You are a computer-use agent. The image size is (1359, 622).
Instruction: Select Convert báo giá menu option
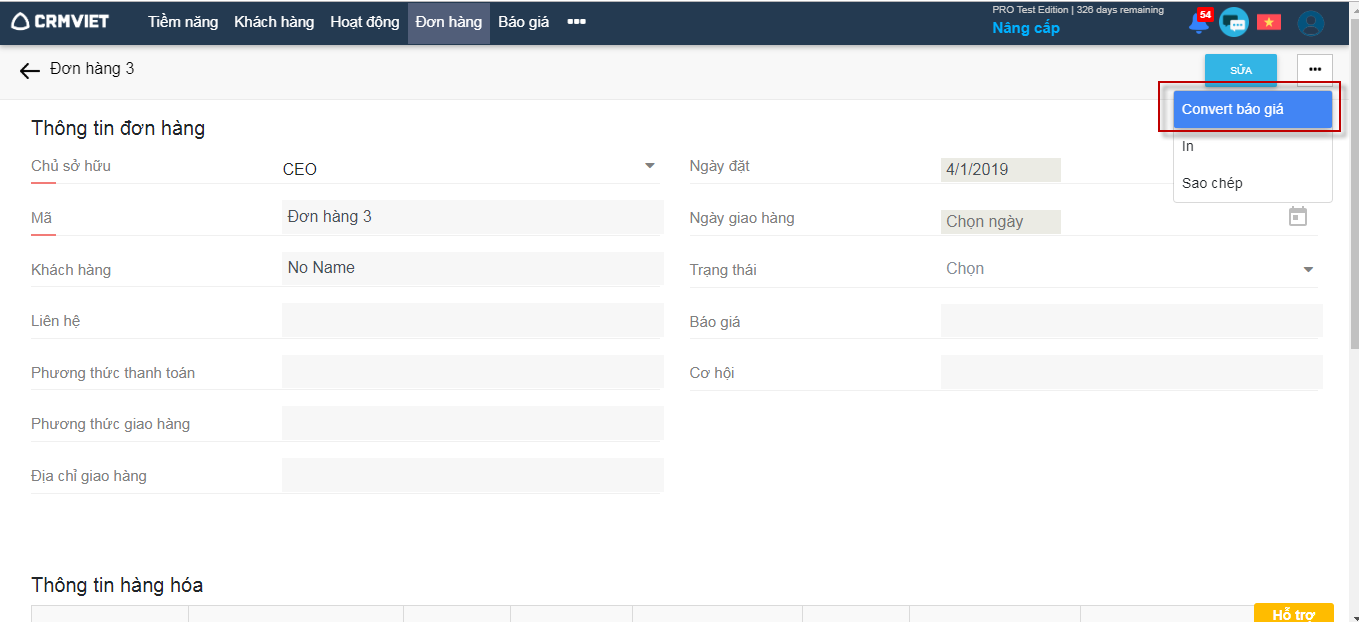(1245, 110)
